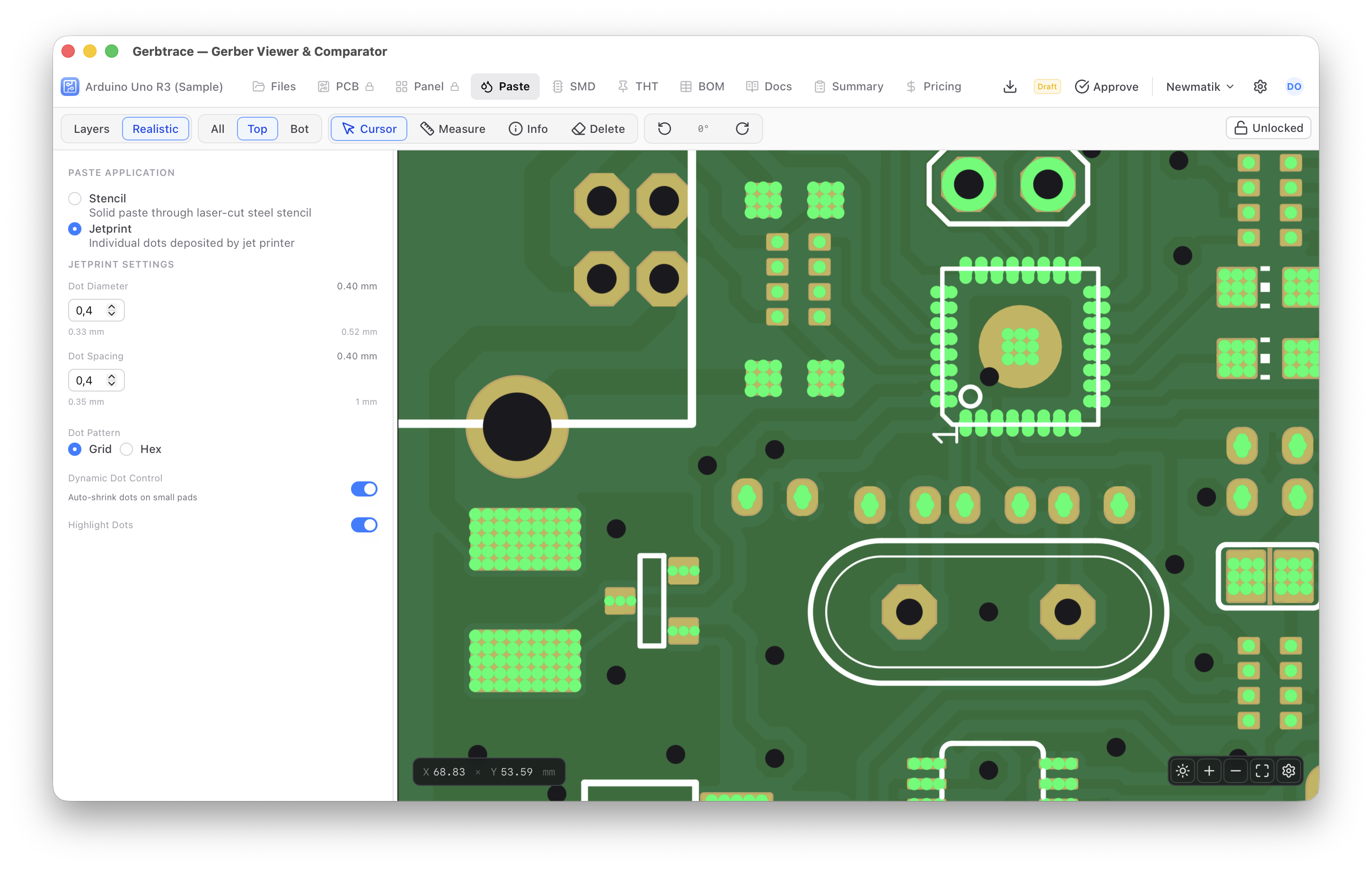The width and height of the screenshot is (1372, 871).
Task: Choose the Hex dot pattern
Action: point(126,449)
